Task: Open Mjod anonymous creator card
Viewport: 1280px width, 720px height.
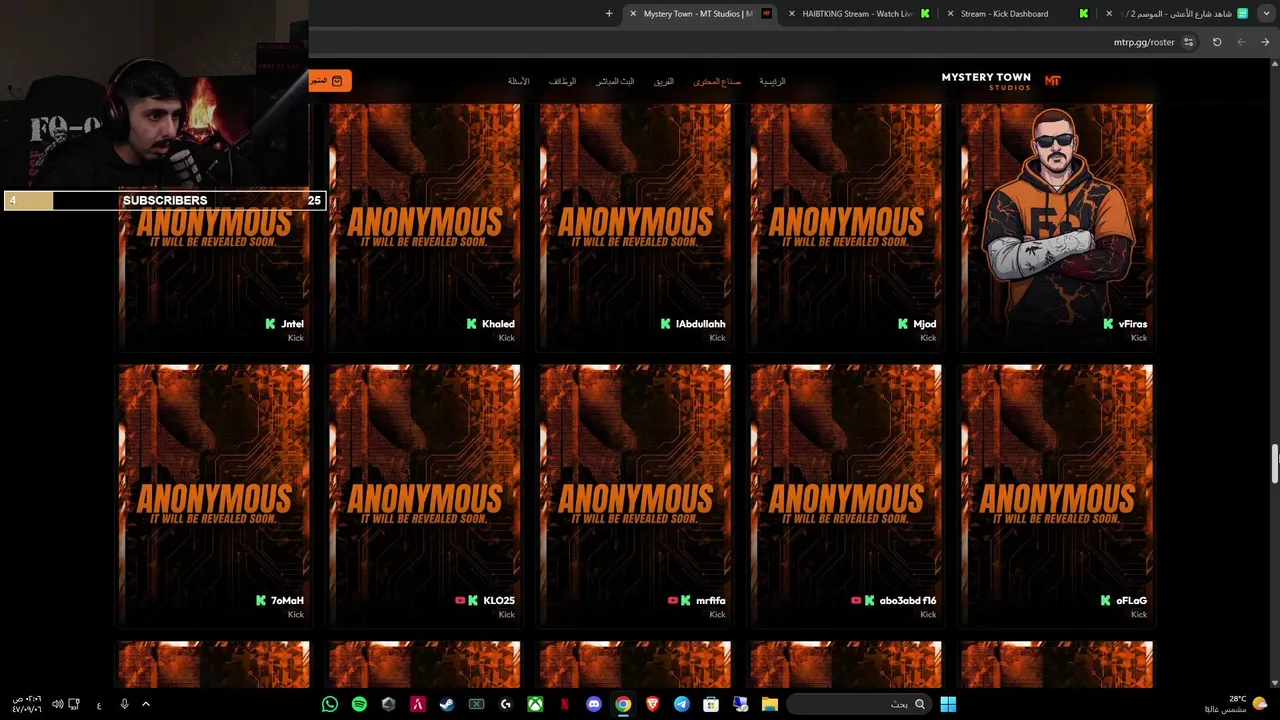Action: [846, 226]
